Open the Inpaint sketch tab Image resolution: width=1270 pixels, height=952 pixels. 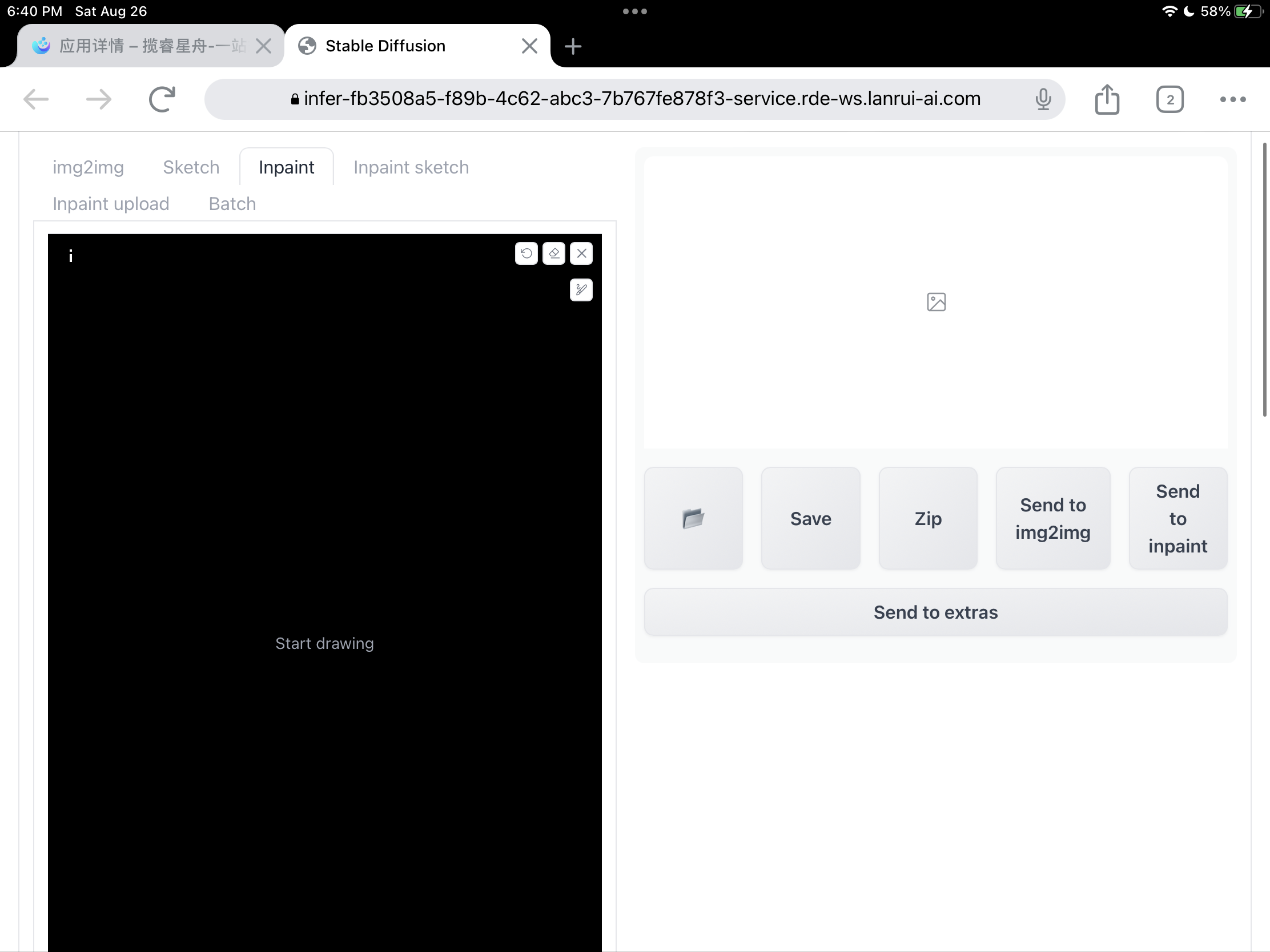(x=411, y=167)
